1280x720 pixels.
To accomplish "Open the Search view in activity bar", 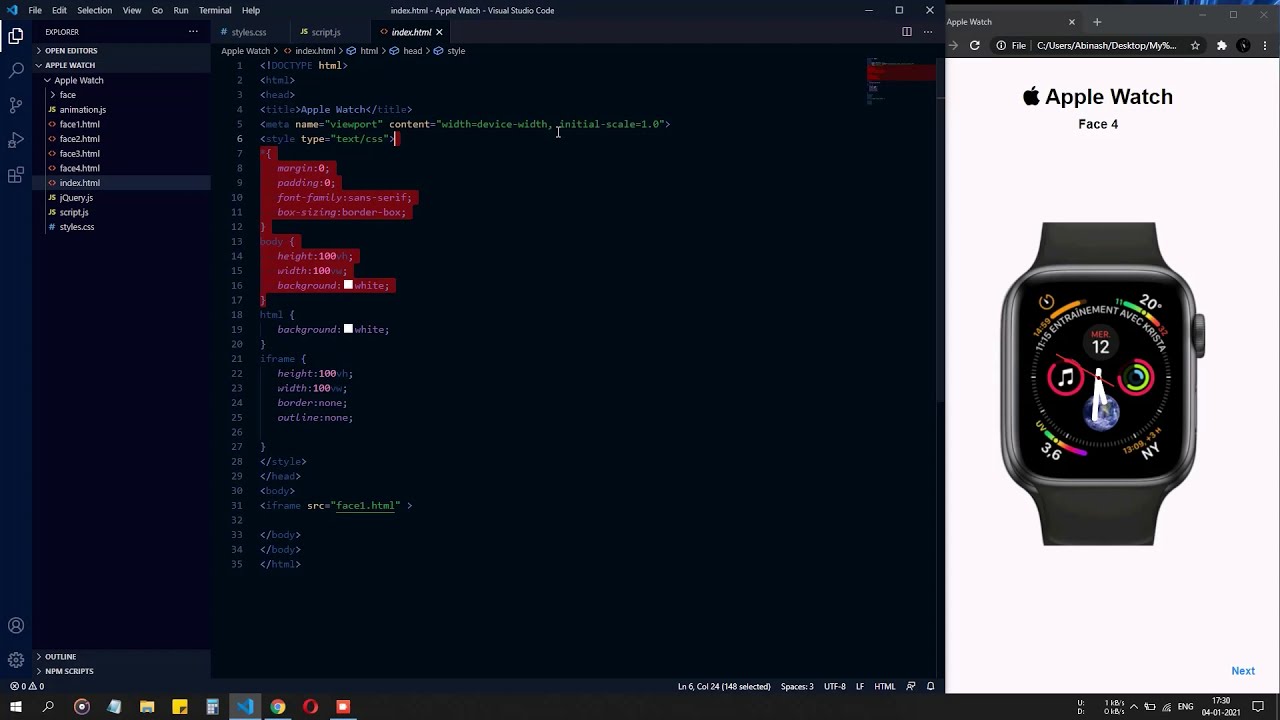I will click(x=16, y=70).
